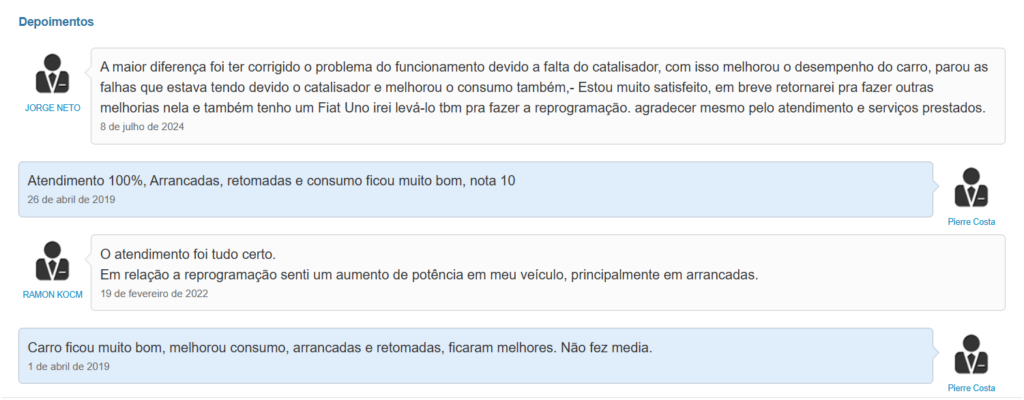Click Pierre Costa's avatar beside the 'Carro ficou muito bom' testimonial

point(971,355)
